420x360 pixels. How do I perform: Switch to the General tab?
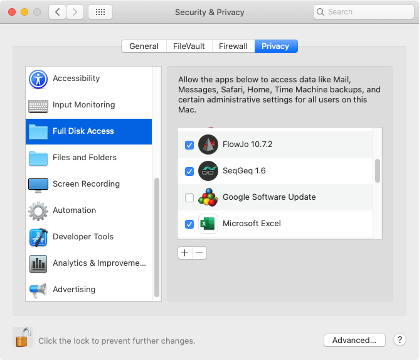tap(144, 46)
